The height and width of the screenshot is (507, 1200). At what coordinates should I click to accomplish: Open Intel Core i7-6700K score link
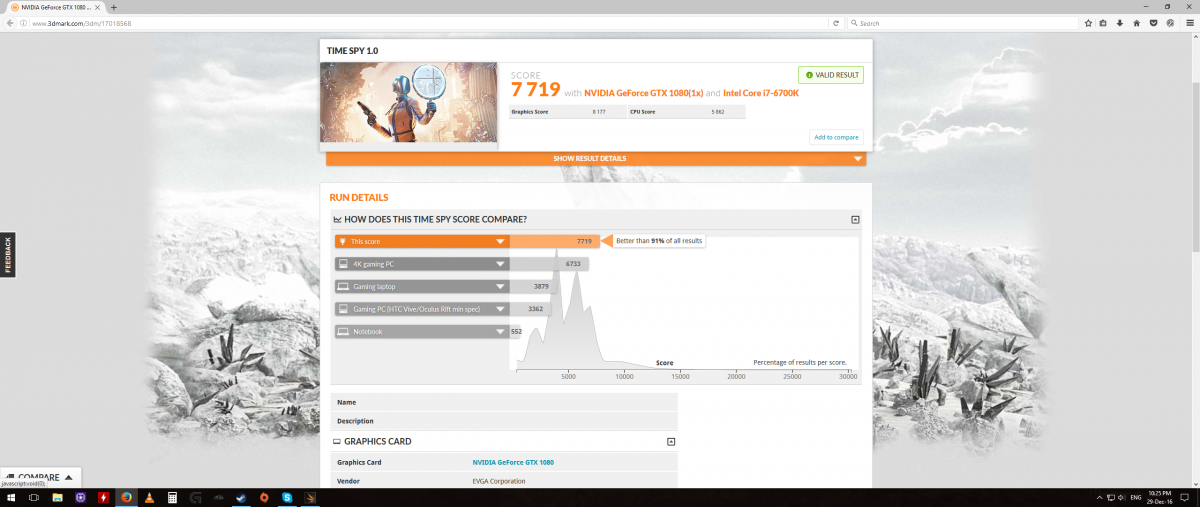click(761, 93)
